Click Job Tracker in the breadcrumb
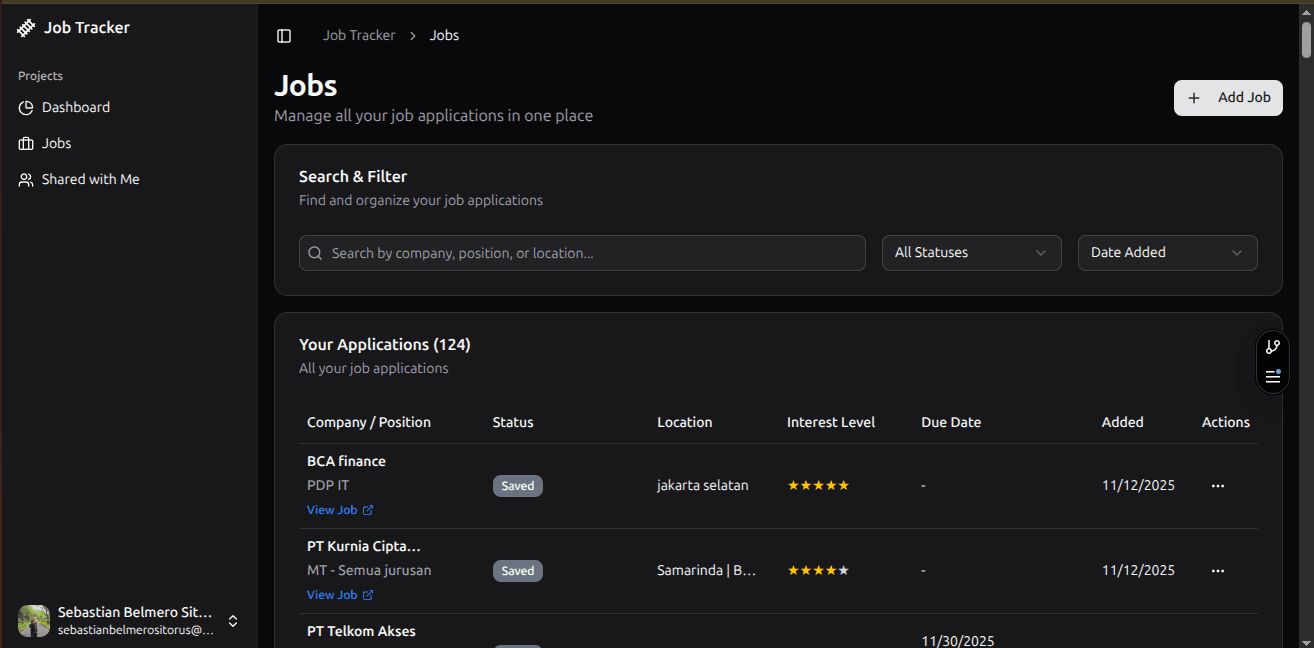1314x648 pixels. tap(359, 35)
